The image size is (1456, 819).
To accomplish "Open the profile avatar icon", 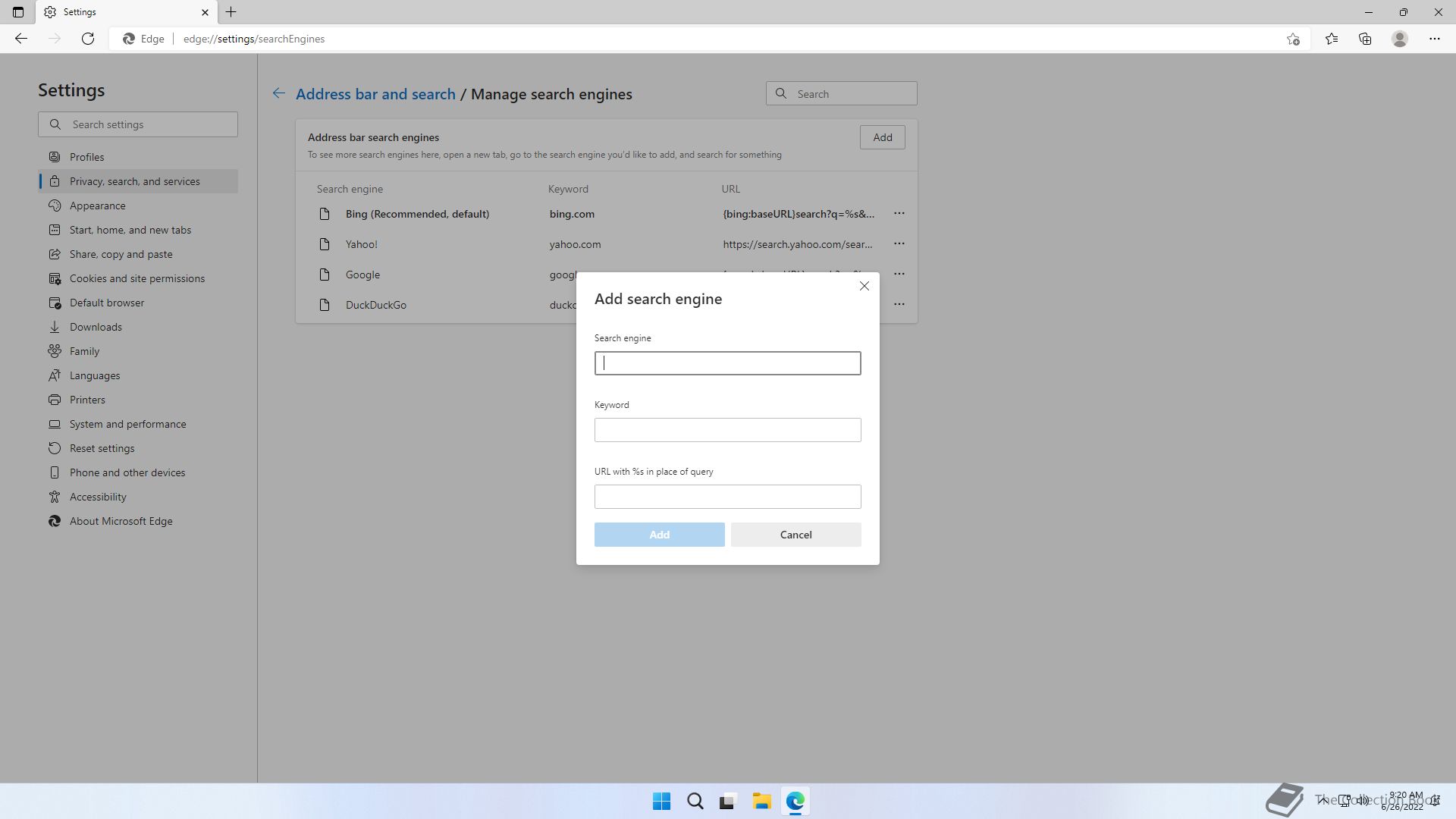I will coord(1400,39).
